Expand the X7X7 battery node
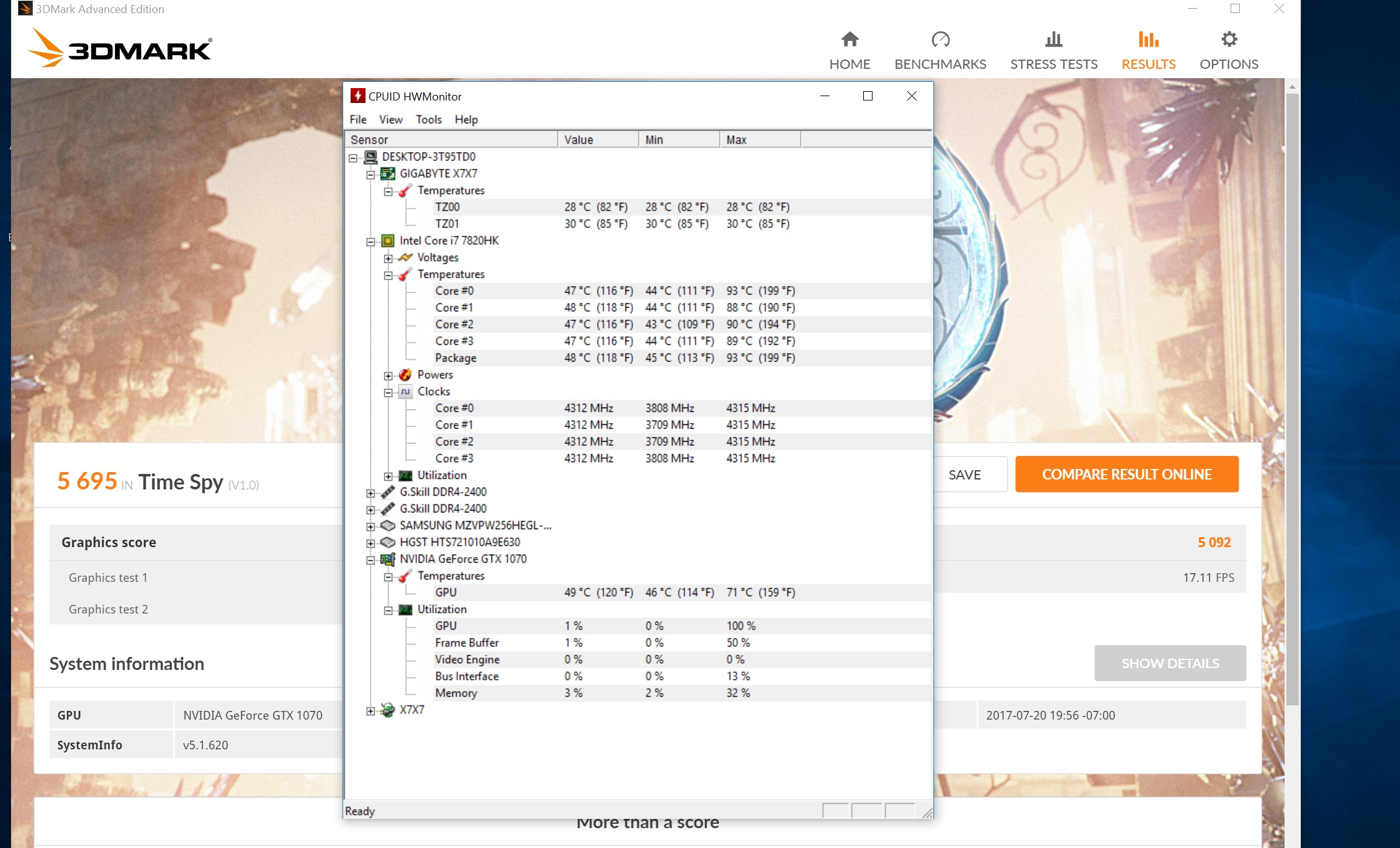Viewport: 1400px width, 848px height. click(370, 711)
